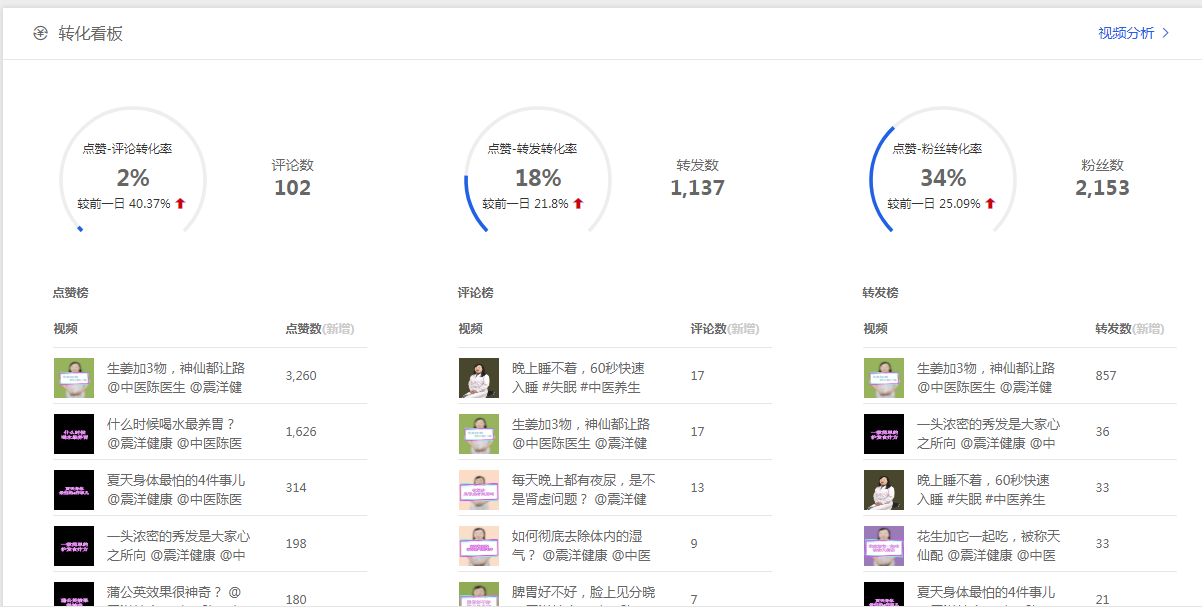Image resolution: width=1202 pixels, height=608 pixels.
Task: Open 晚上睡不着 thumbnail in 评论榜
Action: tap(479, 378)
